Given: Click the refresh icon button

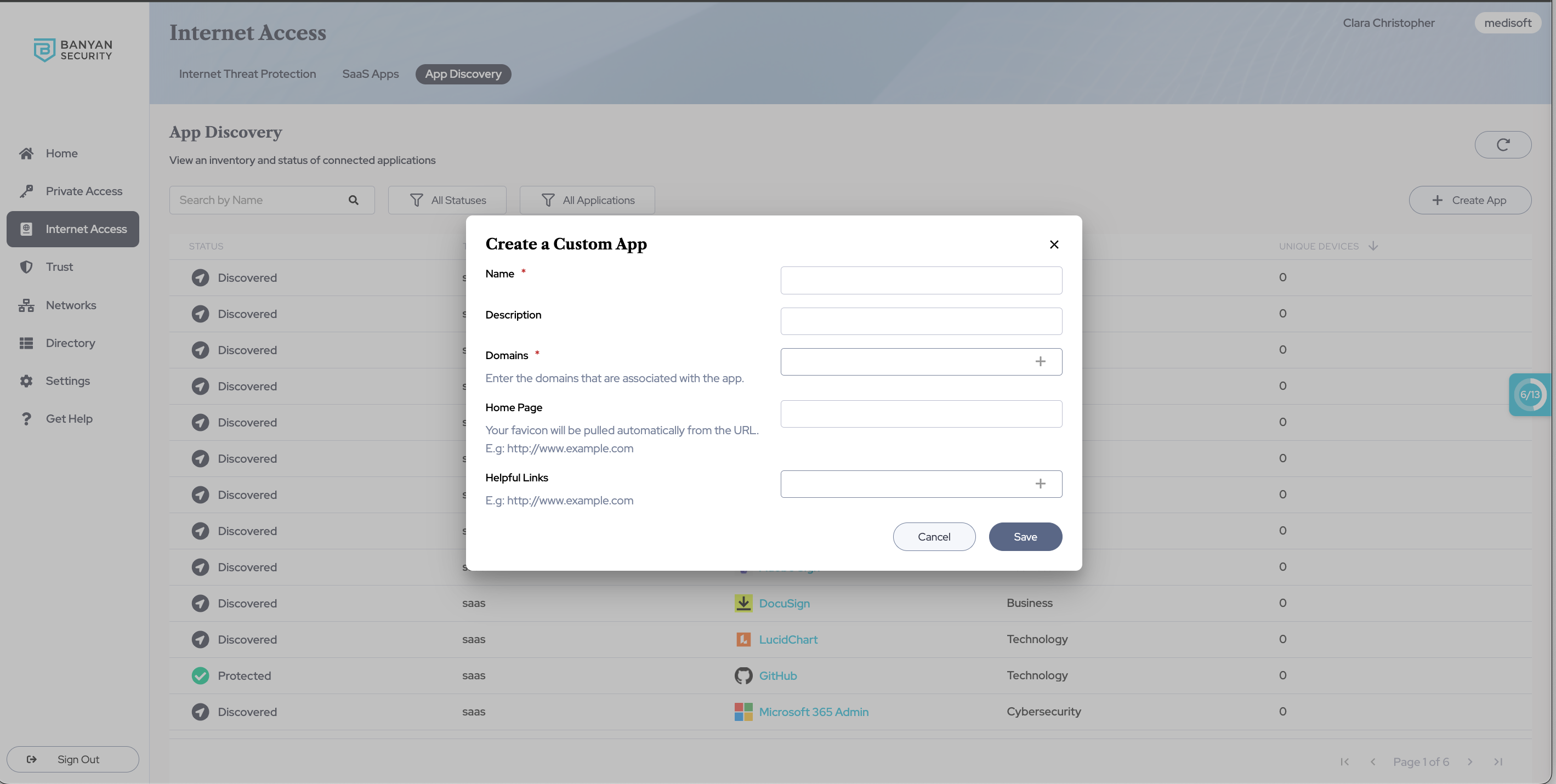Looking at the screenshot, I should tap(1502, 145).
